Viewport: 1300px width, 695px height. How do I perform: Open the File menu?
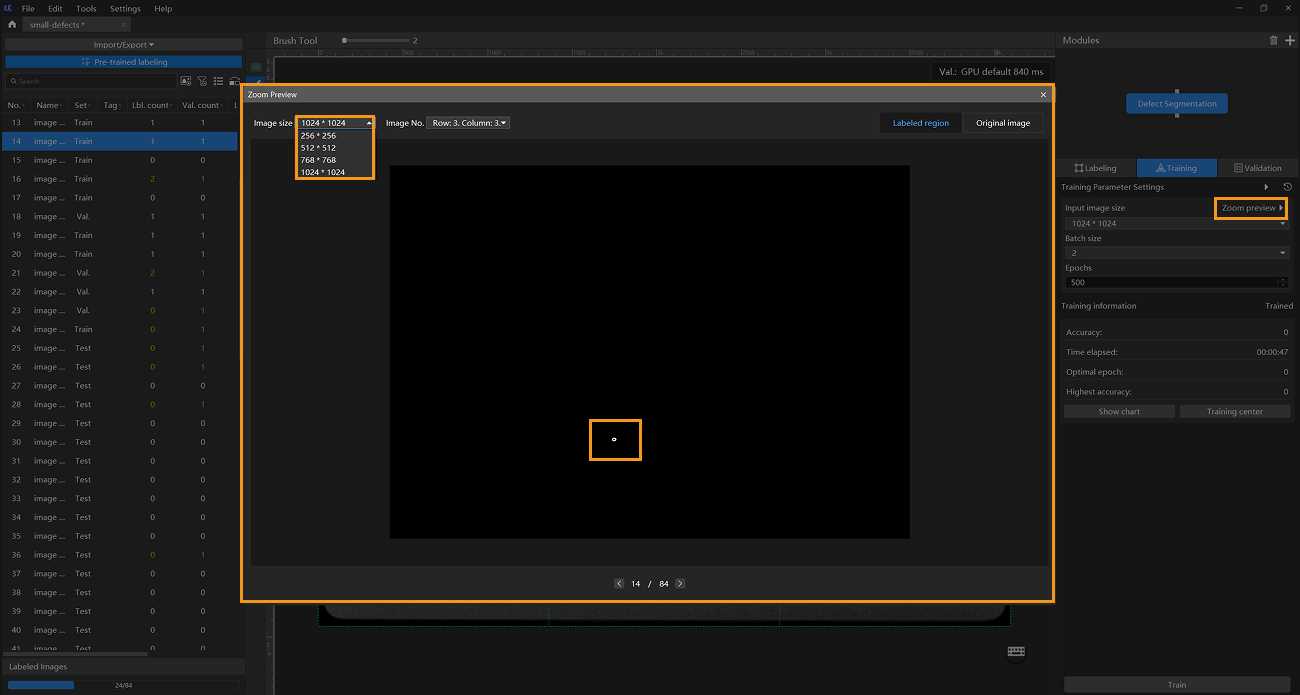tap(28, 8)
